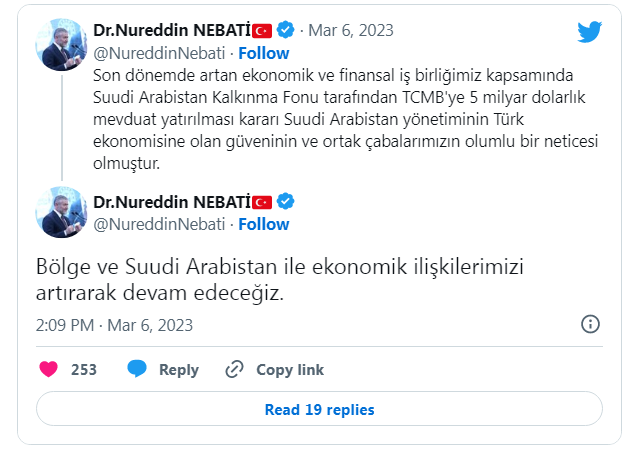Click the verified badge in second tweet

point(285,202)
